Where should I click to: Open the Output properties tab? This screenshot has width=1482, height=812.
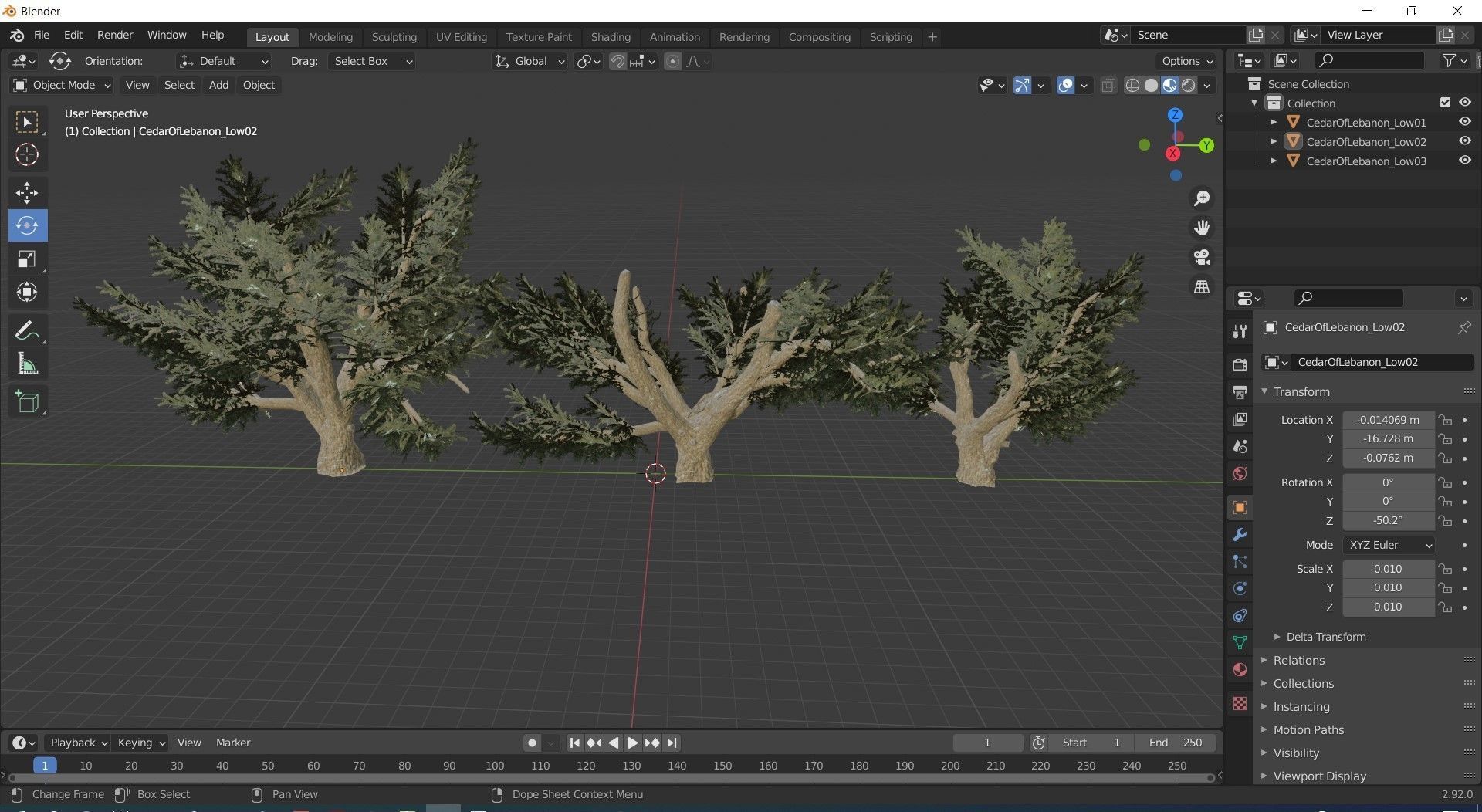point(1240,392)
